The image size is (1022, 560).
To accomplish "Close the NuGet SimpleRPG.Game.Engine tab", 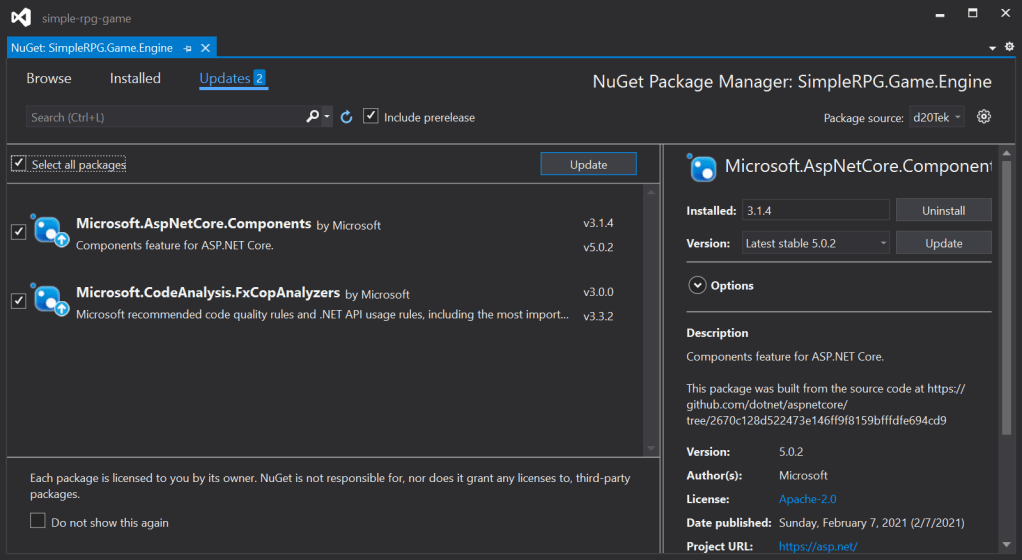I will 206,48.
